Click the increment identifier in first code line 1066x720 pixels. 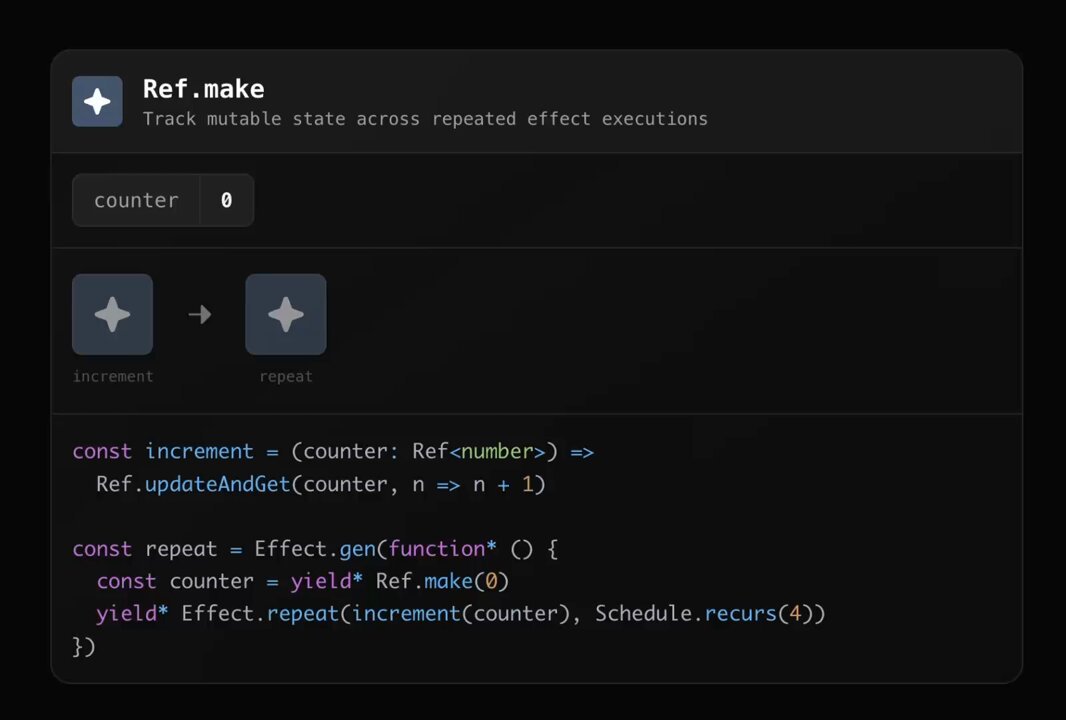pyautogui.click(x=199, y=451)
